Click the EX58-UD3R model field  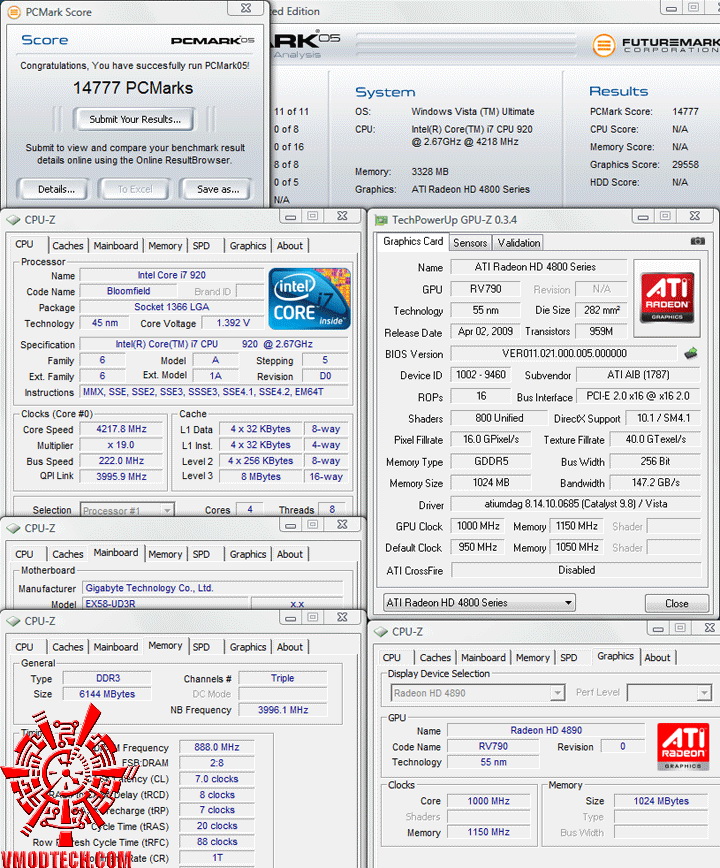(164, 604)
